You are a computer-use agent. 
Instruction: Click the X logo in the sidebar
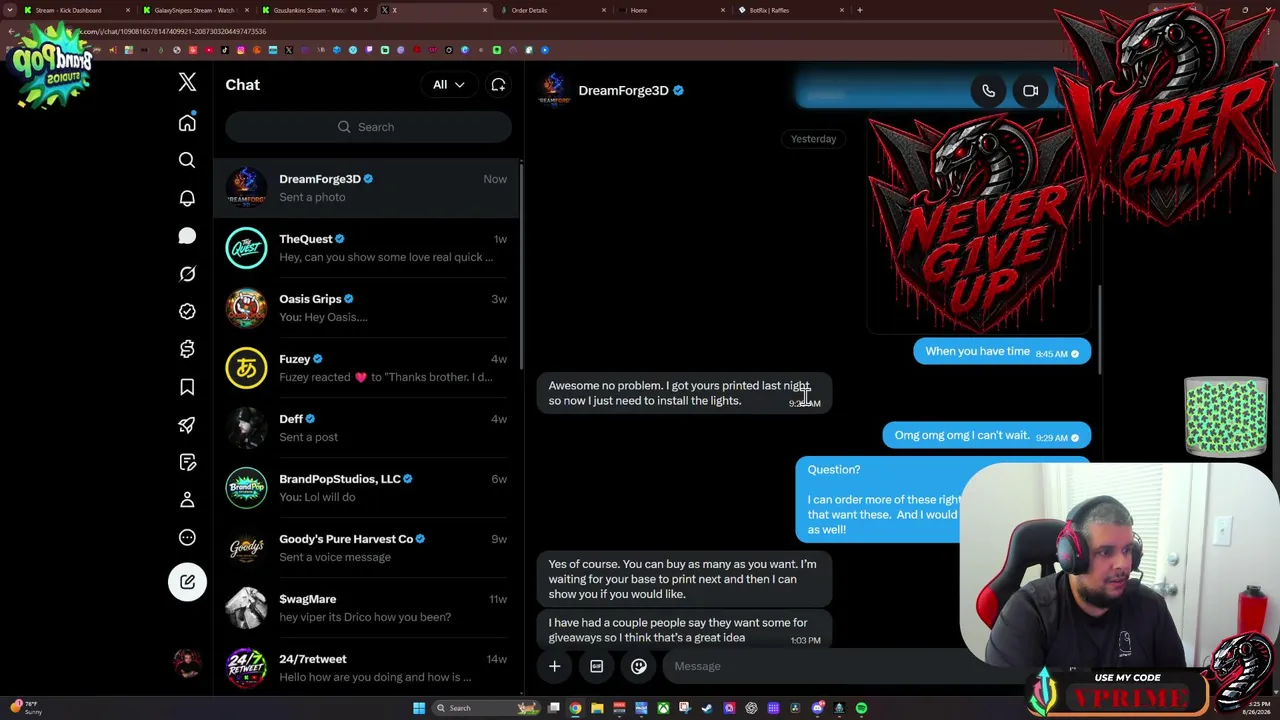pos(187,83)
